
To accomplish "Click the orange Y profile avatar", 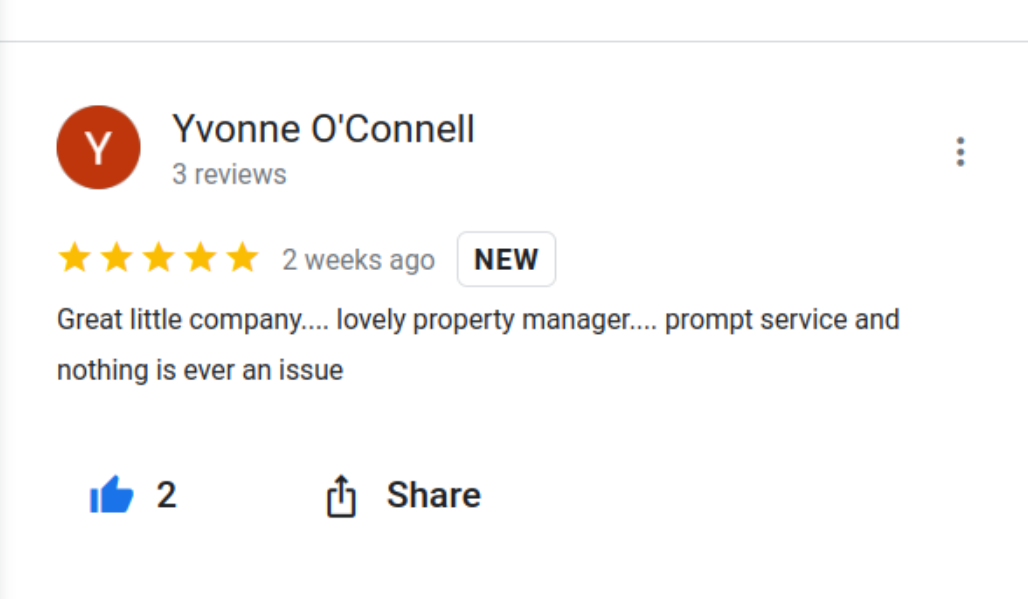I will (98, 148).
